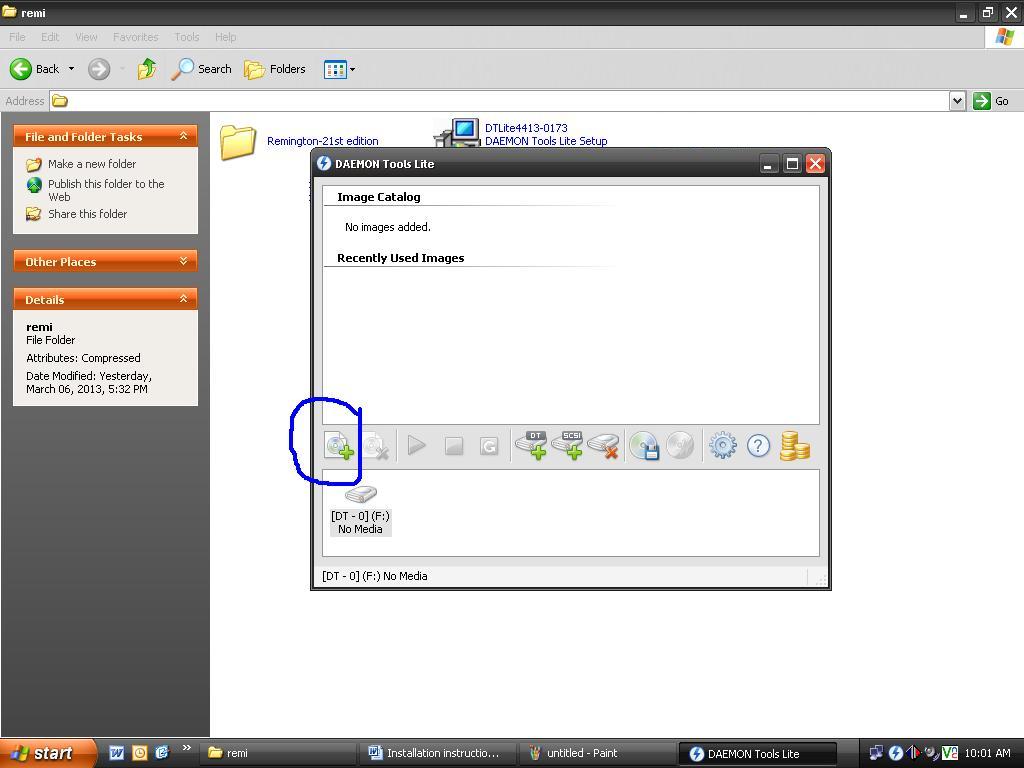
Task: Click Make a new folder link
Action: tap(92, 164)
